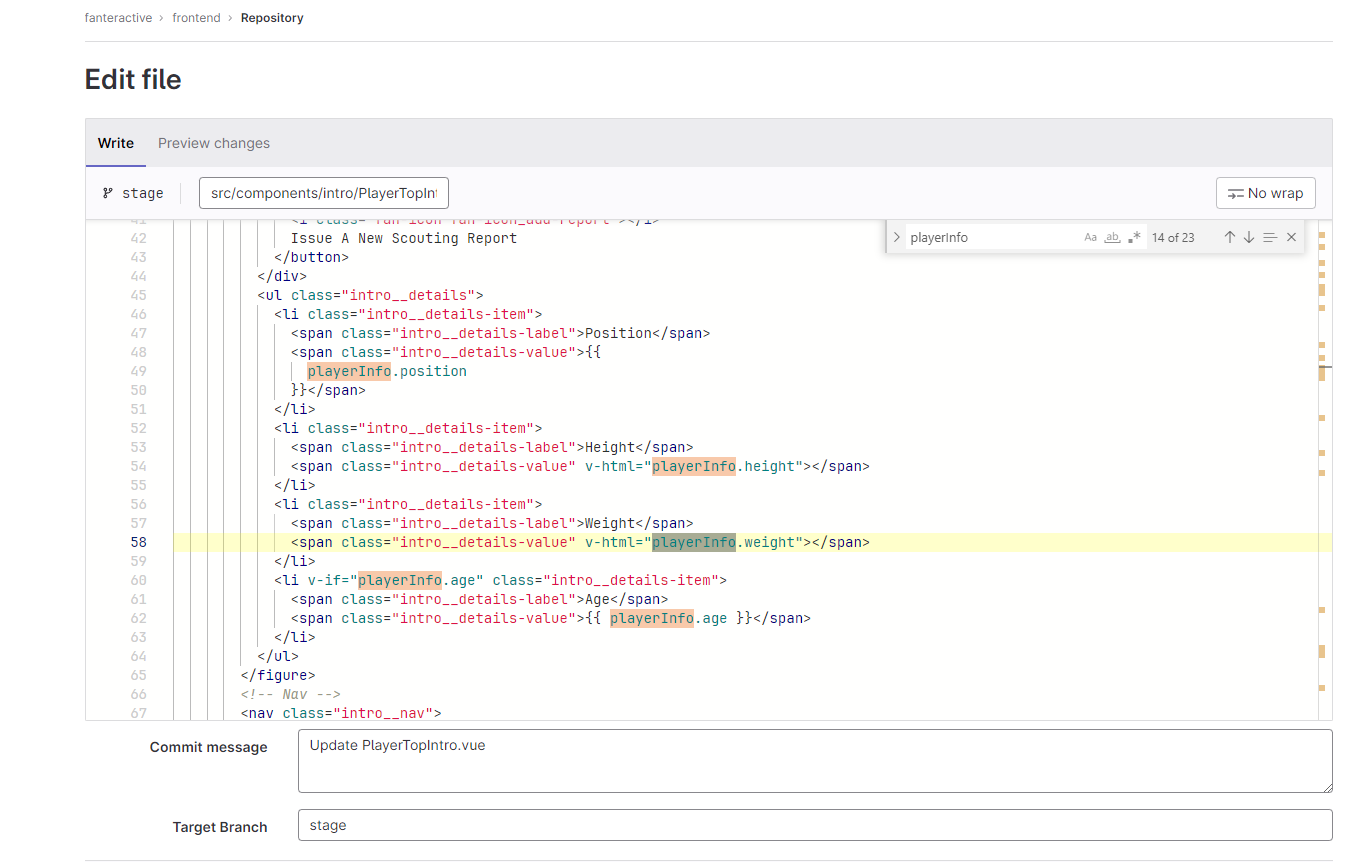Click playerInfo.position on line 49
Image resolution: width=1355 pixels, height=862 pixels.
(387, 371)
